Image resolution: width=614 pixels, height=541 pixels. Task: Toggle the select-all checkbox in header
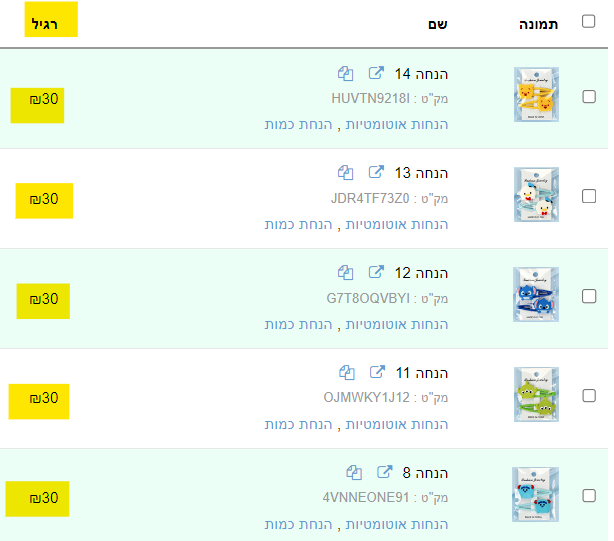pyautogui.click(x=588, y=22)
